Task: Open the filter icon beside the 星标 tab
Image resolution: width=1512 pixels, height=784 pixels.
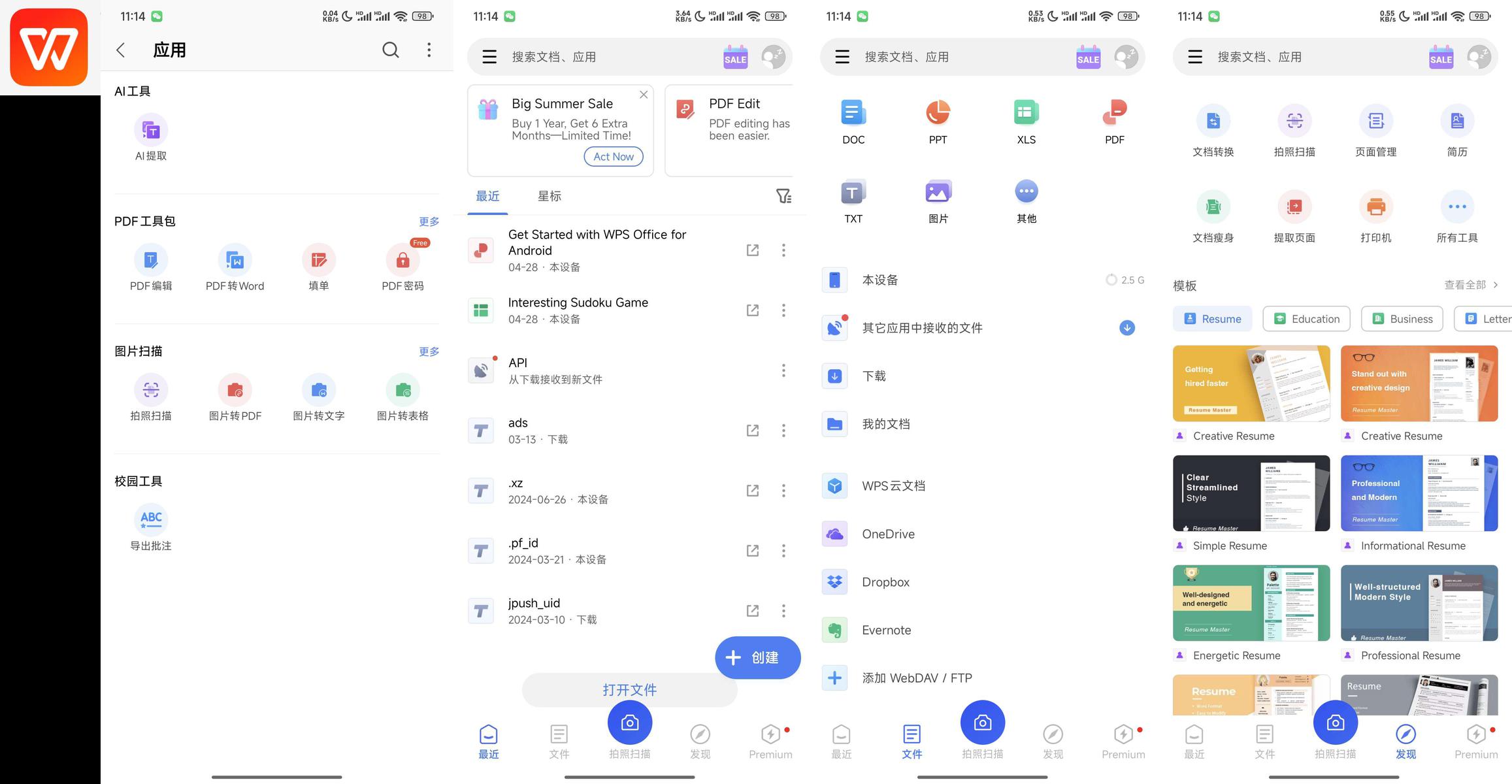Action: (783, 196)
